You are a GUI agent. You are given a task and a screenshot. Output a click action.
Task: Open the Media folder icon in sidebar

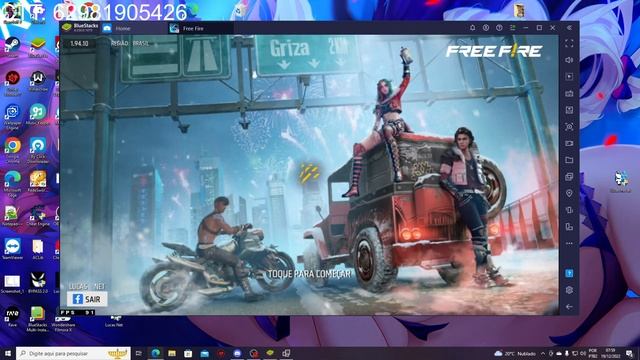pyautogui.click(x=569, y=160)
